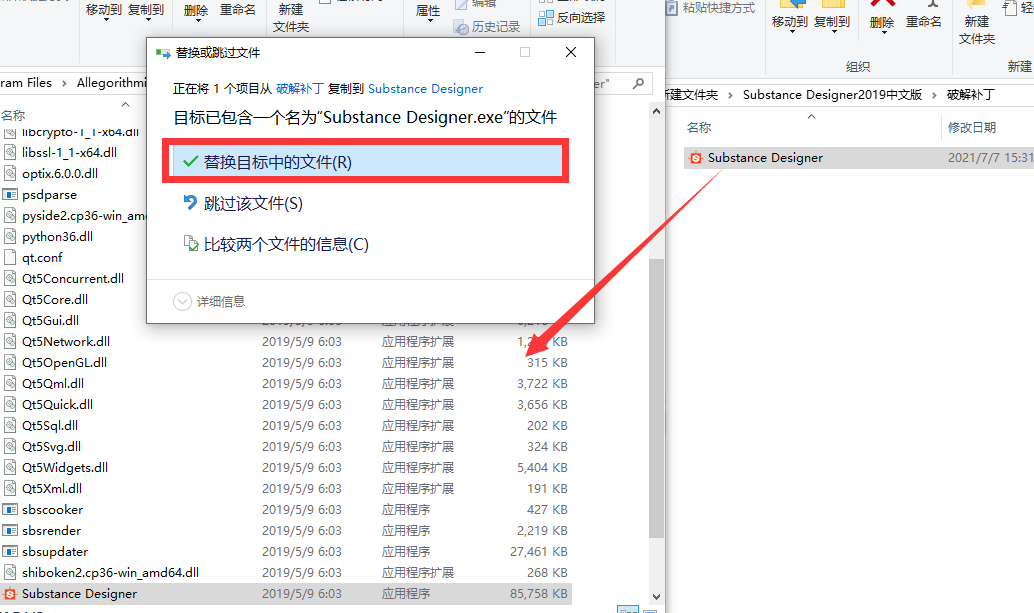1034x613 pixels.
Task: Expand the 详细信息 details chevron
Action: pos(182,301)
